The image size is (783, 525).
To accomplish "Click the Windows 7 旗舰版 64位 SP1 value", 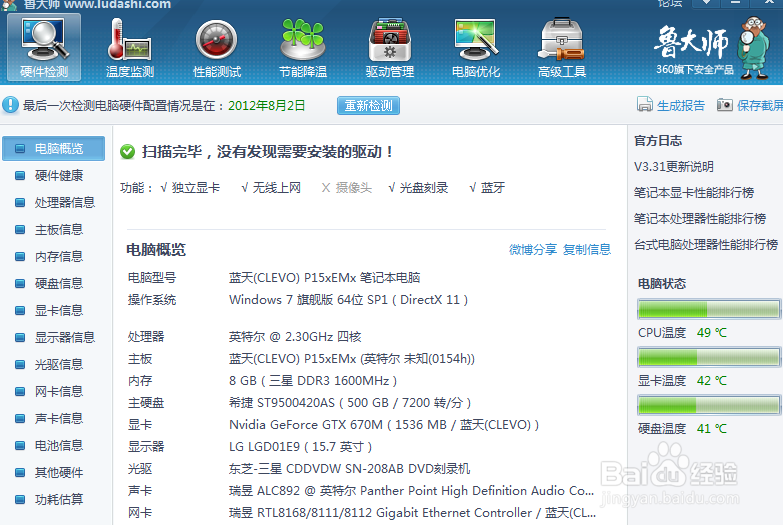I will (x=349, y=300).
